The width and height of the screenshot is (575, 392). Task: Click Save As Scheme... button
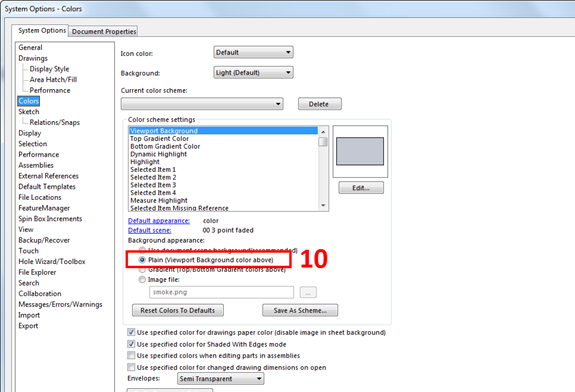pyautogui.click(x=300, y=310)
